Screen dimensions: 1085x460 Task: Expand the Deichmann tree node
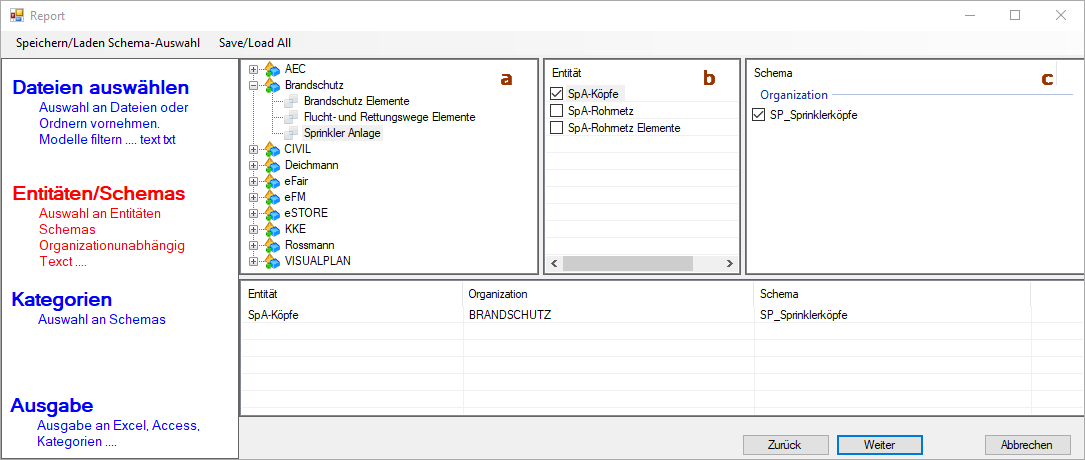(253, 165)
